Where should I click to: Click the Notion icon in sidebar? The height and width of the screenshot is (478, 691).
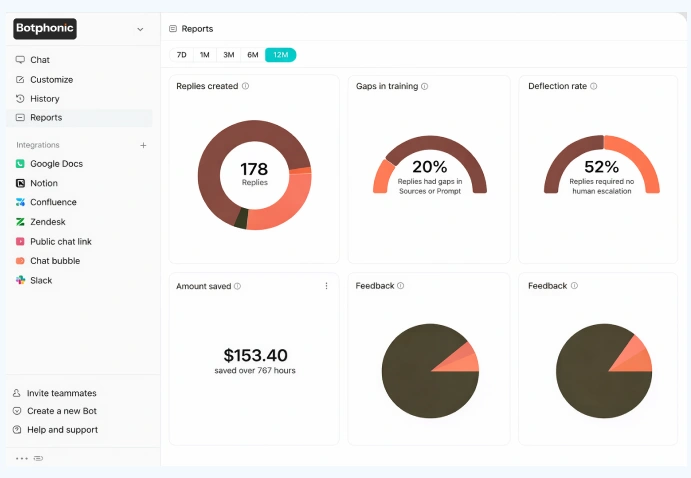pos(20,183)
